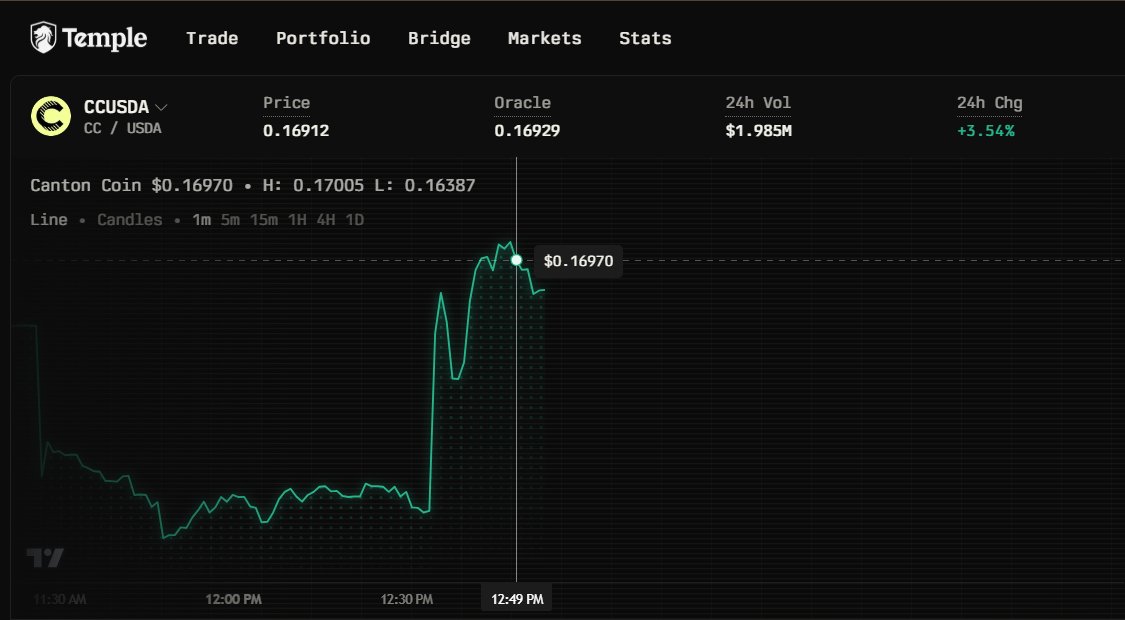Open the Stats page

pos(645,38)
